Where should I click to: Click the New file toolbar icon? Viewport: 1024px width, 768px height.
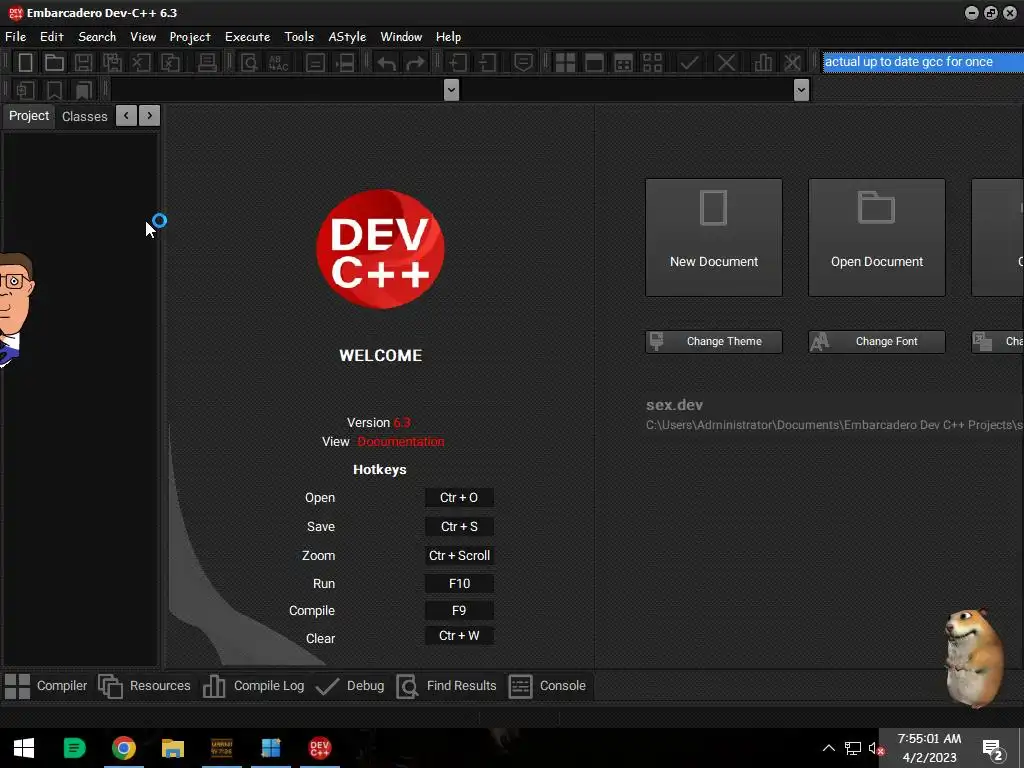click(x=25, y=63)
